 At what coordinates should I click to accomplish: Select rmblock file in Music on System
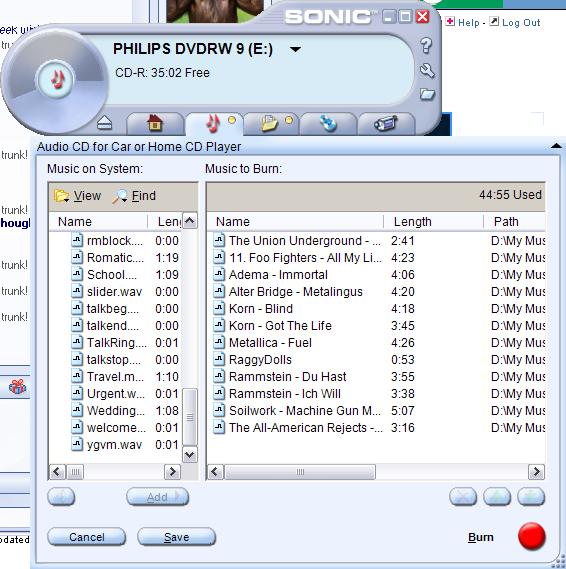tap(115, 241)
